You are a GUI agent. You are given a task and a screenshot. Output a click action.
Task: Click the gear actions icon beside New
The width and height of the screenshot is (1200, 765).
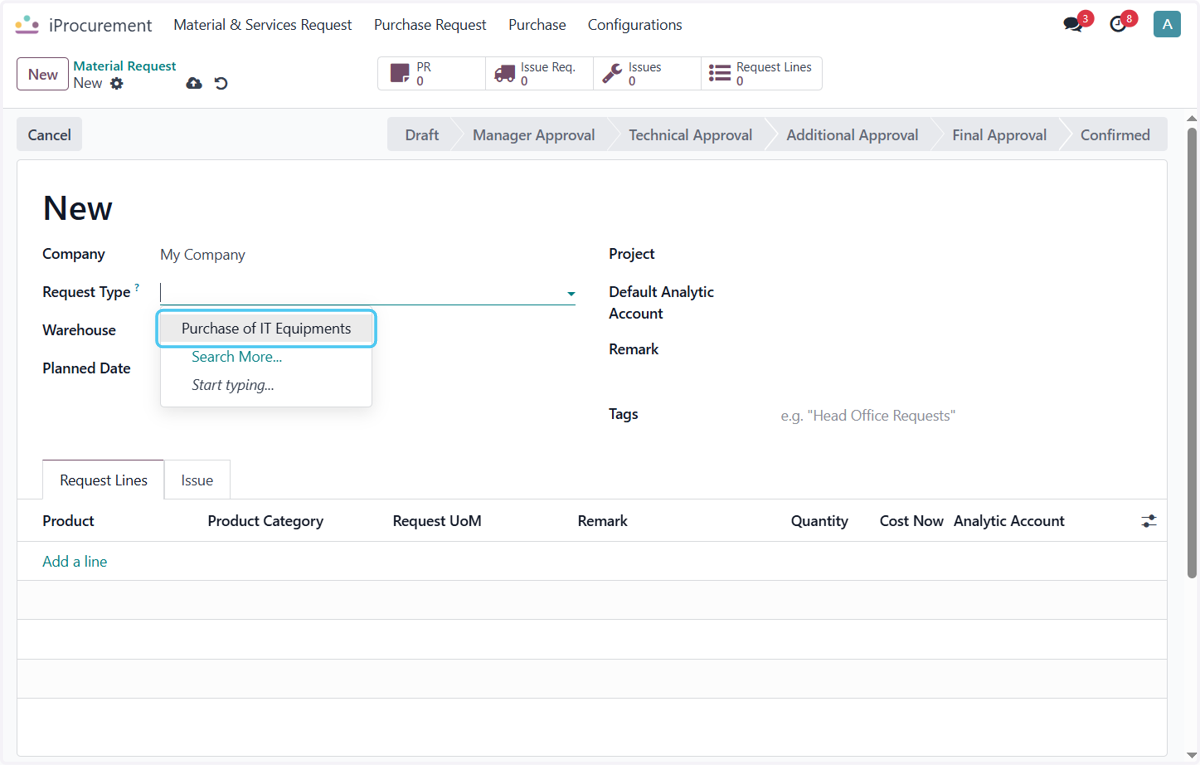[117, 83]
